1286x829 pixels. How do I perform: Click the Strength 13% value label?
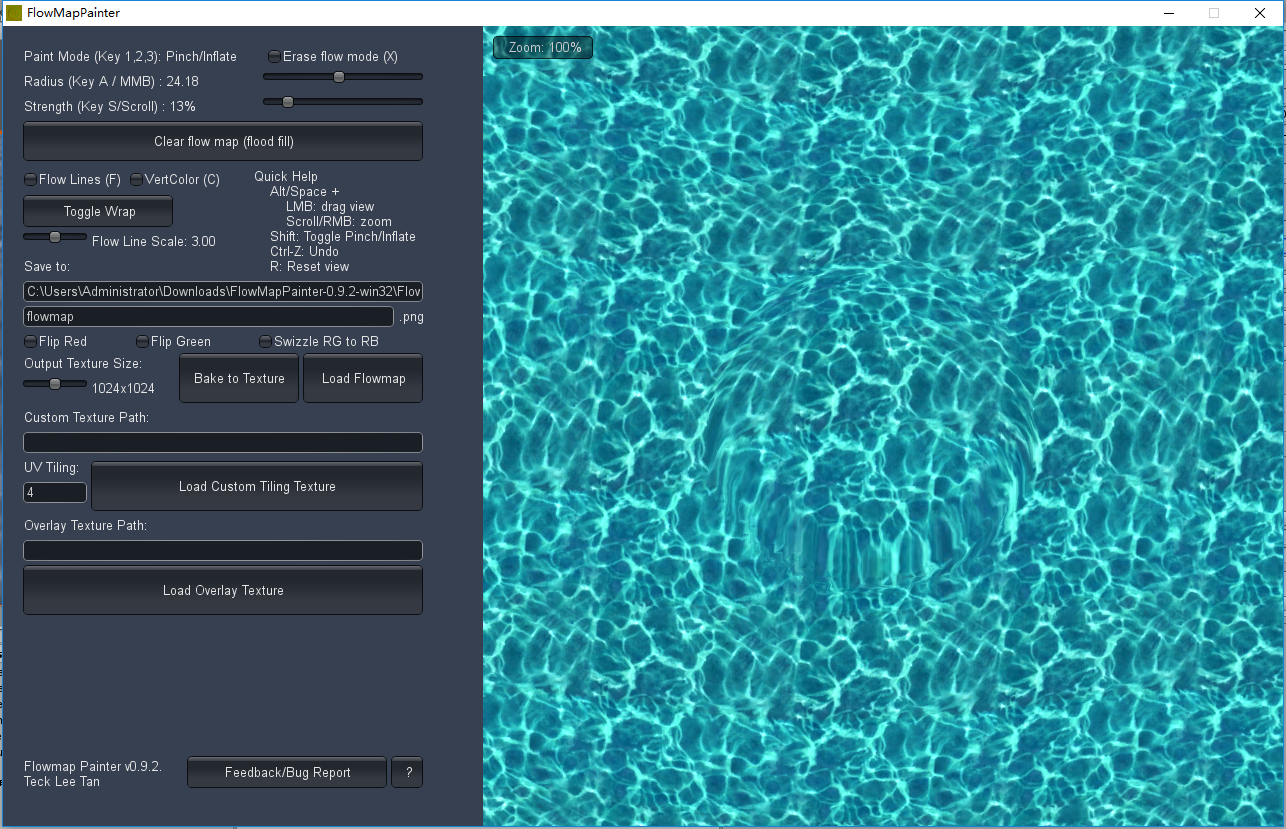point(110,107)
